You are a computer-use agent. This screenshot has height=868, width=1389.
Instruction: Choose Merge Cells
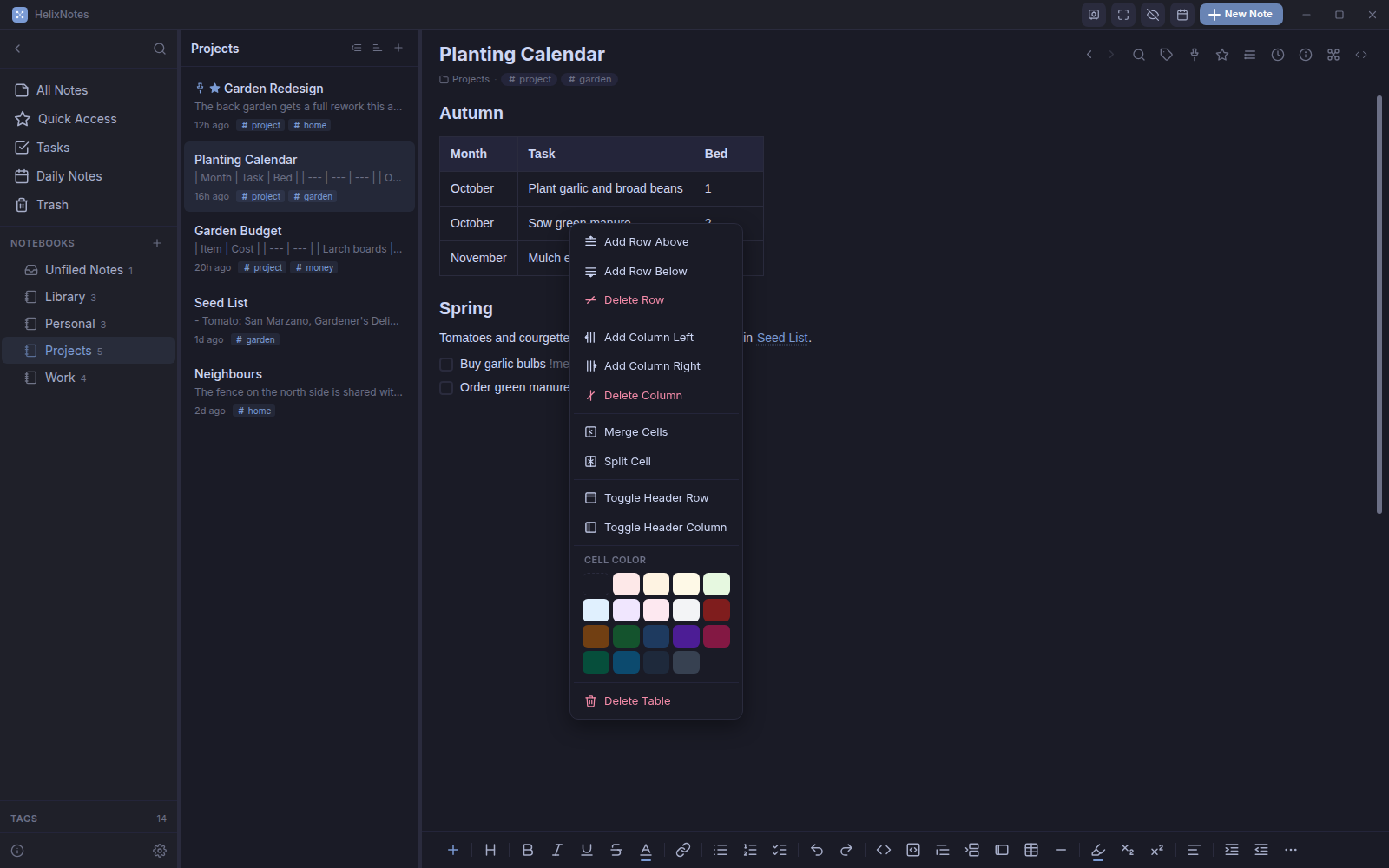[656, 432]
